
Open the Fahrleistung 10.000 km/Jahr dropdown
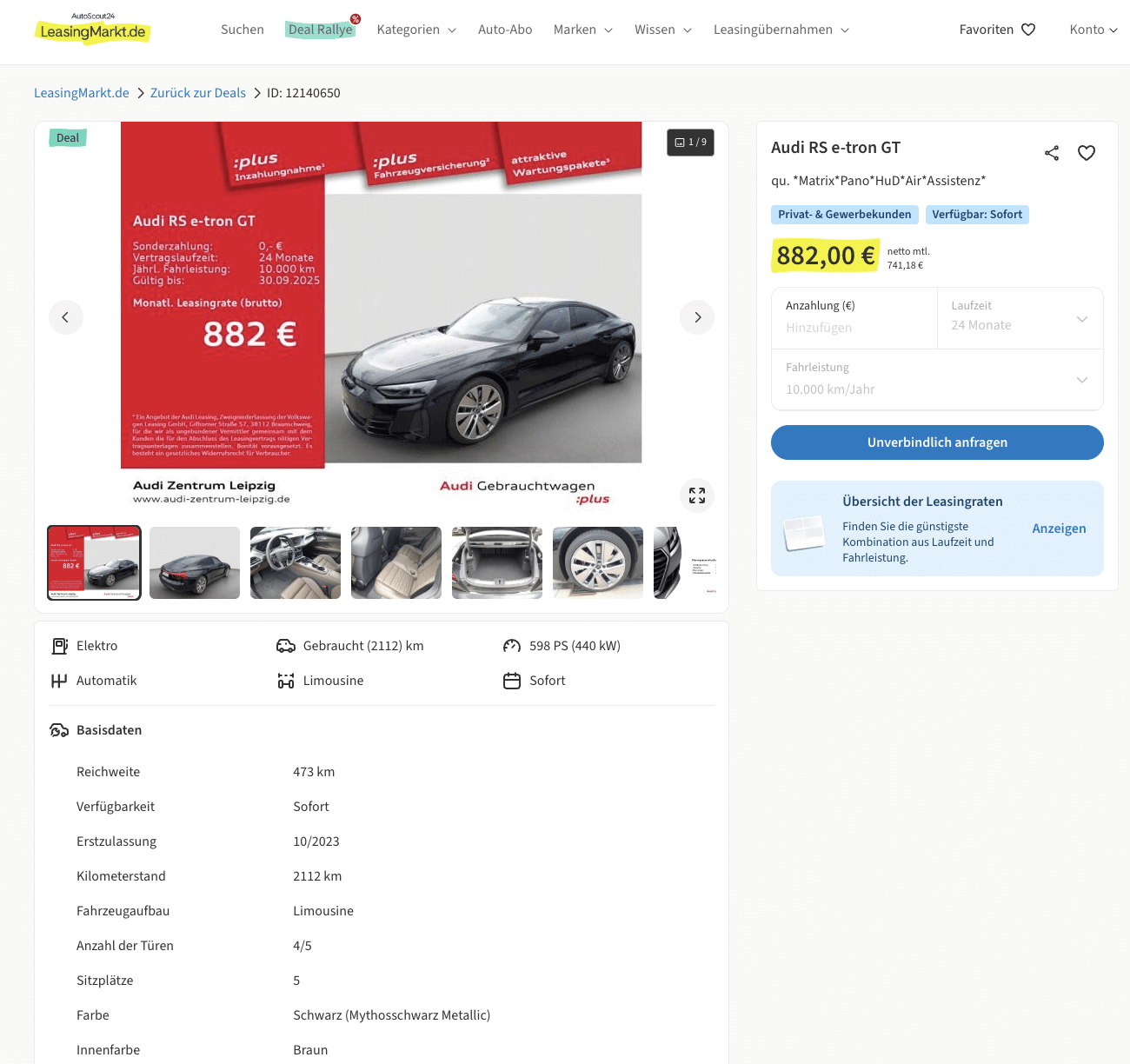(937, 380)
